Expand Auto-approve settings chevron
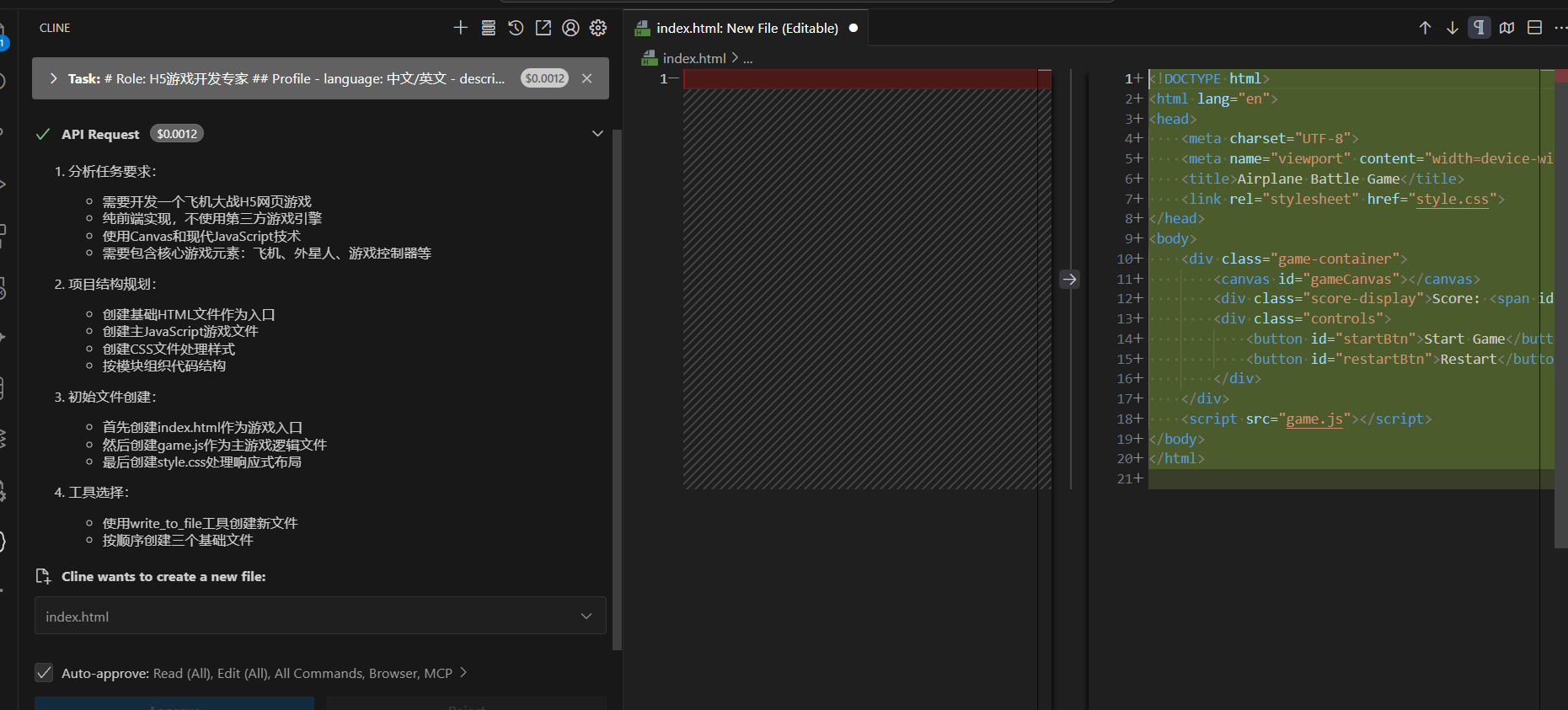 (463, 672)
